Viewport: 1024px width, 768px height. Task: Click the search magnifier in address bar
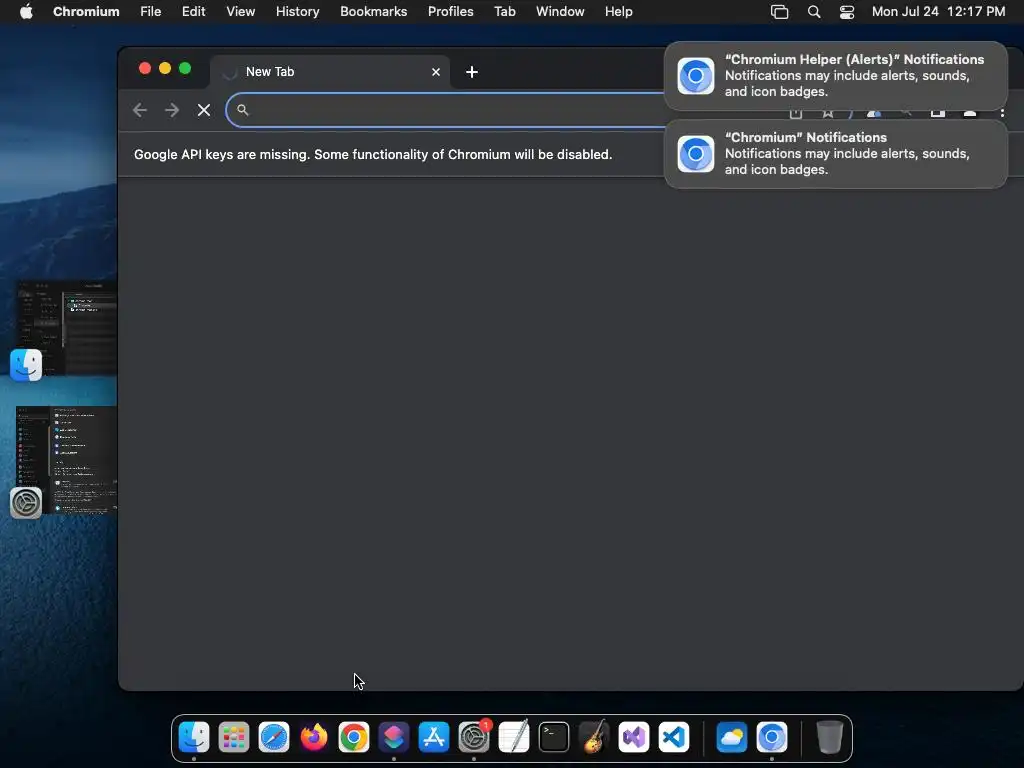tap(242, 110)
